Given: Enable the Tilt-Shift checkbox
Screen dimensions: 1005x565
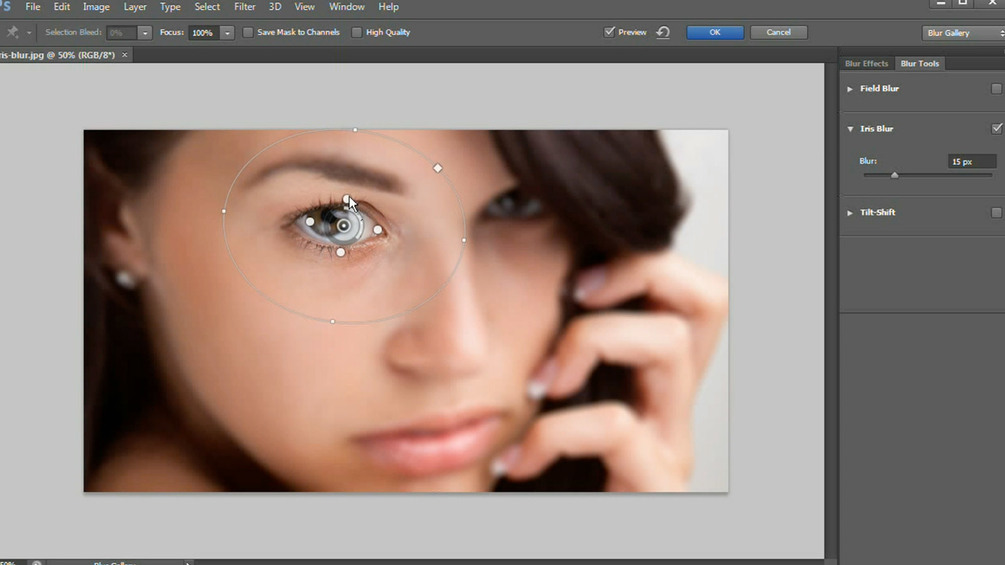Looking at the screenshot, I should pyautogui.click(x=996, y=212).
